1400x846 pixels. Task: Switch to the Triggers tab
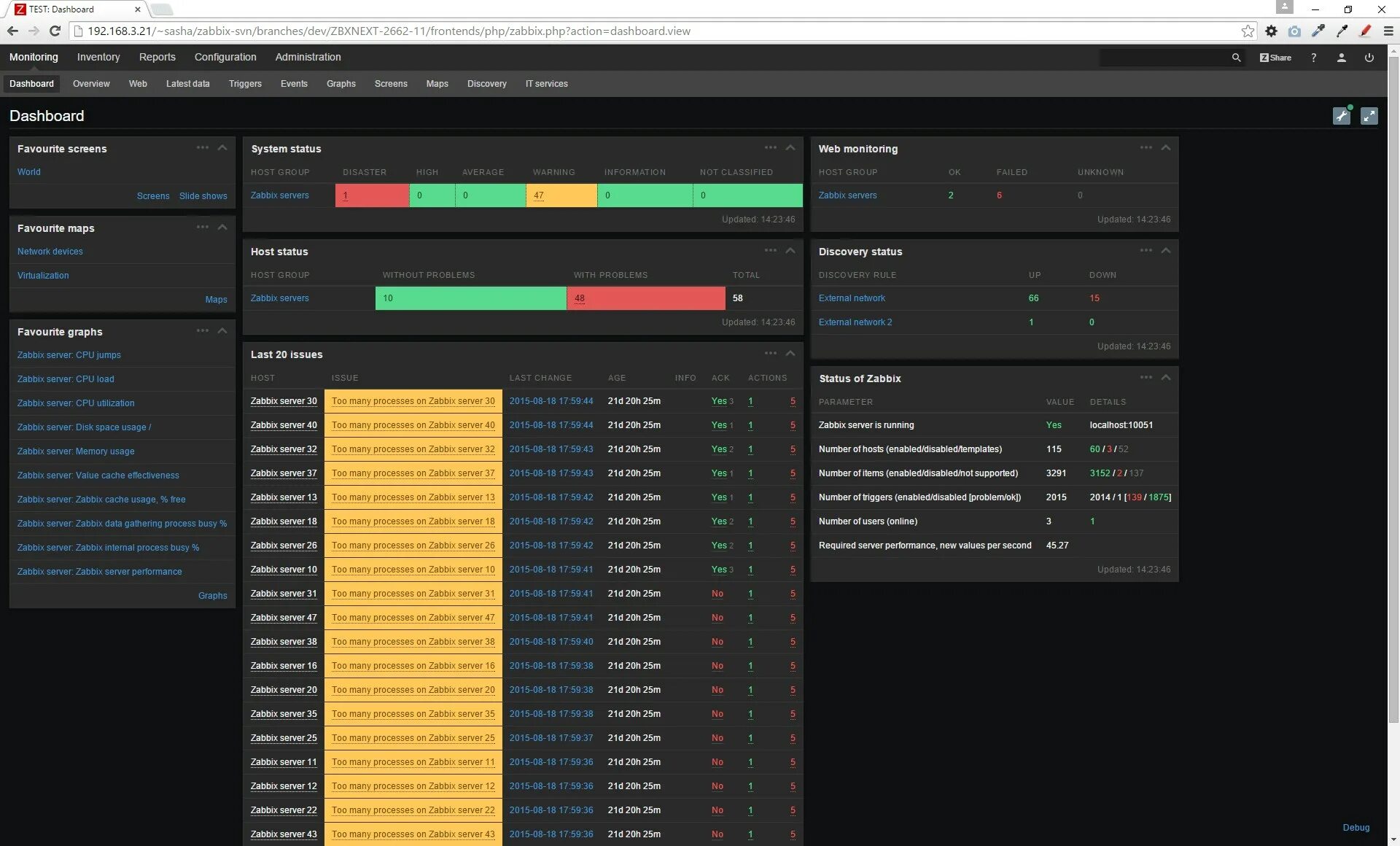tap(245, 84)
